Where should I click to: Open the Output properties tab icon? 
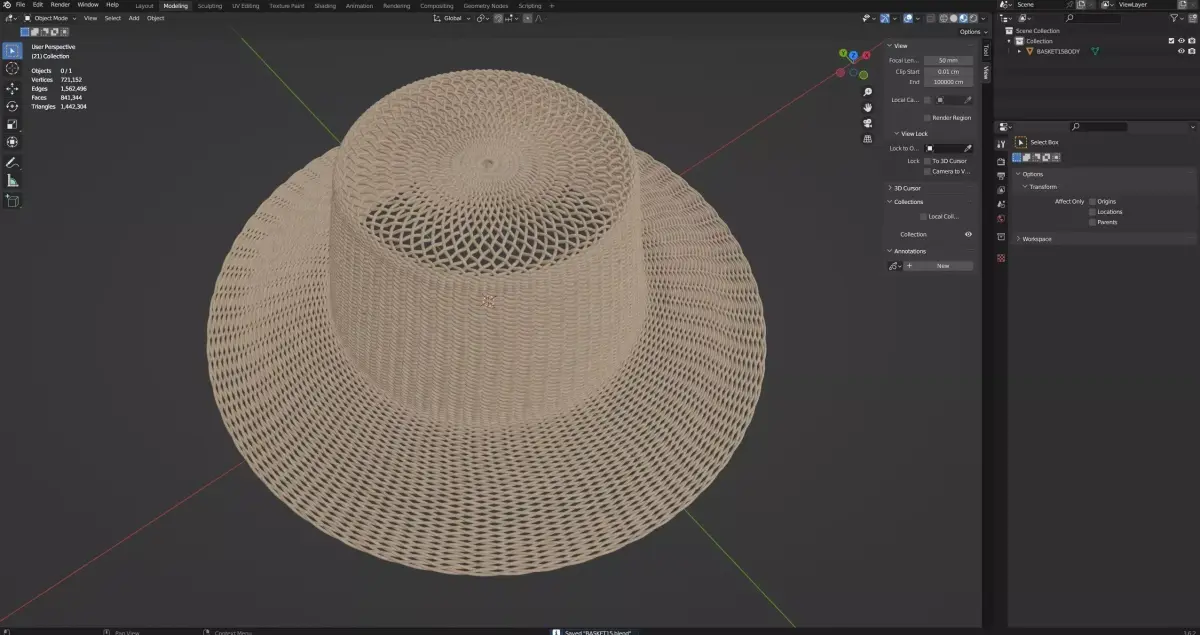[x=1001, y=175]
